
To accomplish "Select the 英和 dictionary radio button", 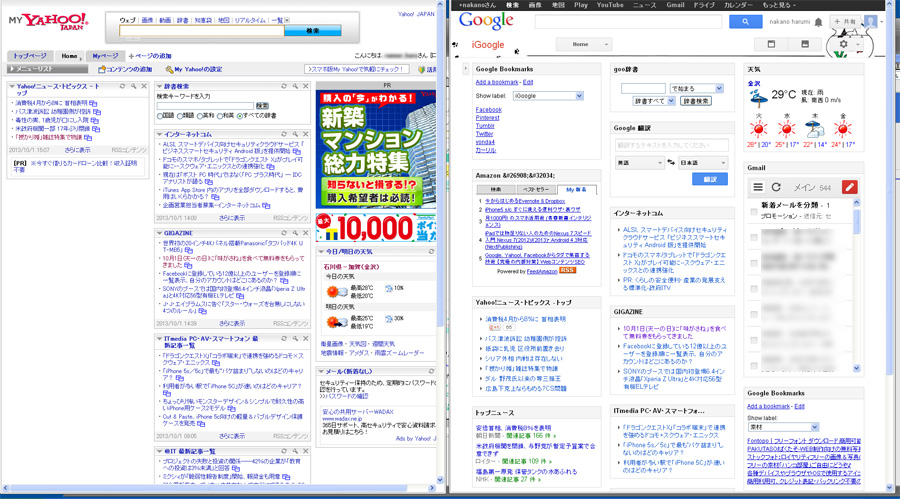I will [200, 116].
